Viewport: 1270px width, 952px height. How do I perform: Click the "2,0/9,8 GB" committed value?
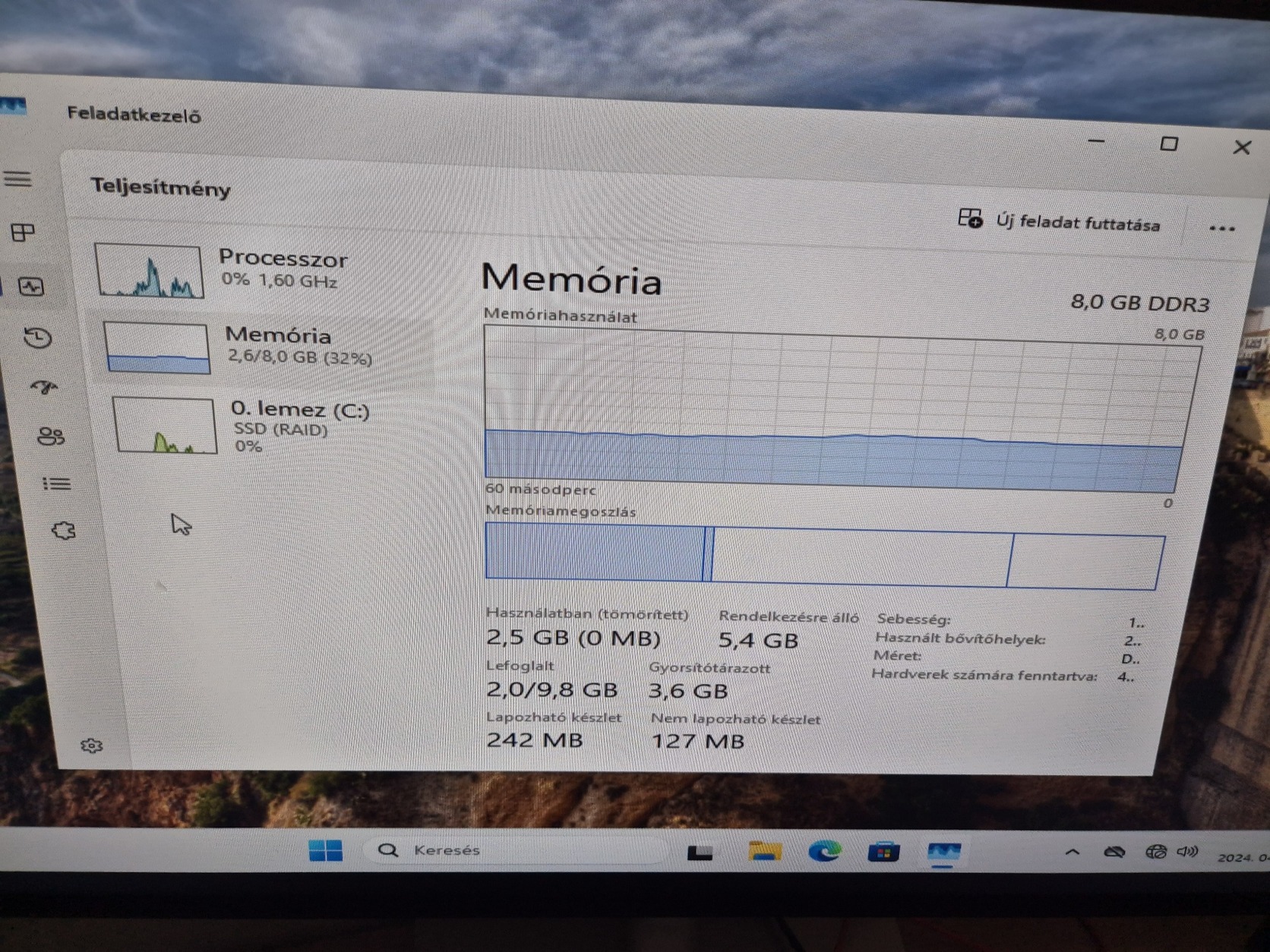(551, 689)
